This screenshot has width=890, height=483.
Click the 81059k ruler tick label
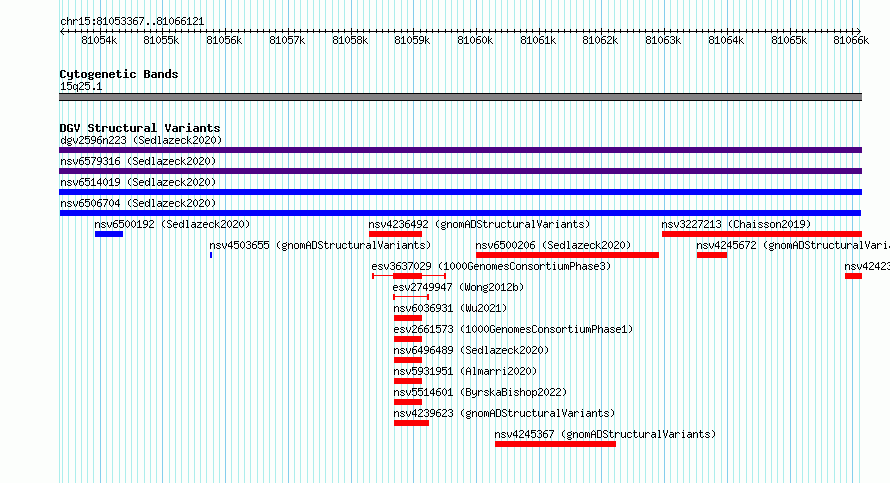click(412, 40)
